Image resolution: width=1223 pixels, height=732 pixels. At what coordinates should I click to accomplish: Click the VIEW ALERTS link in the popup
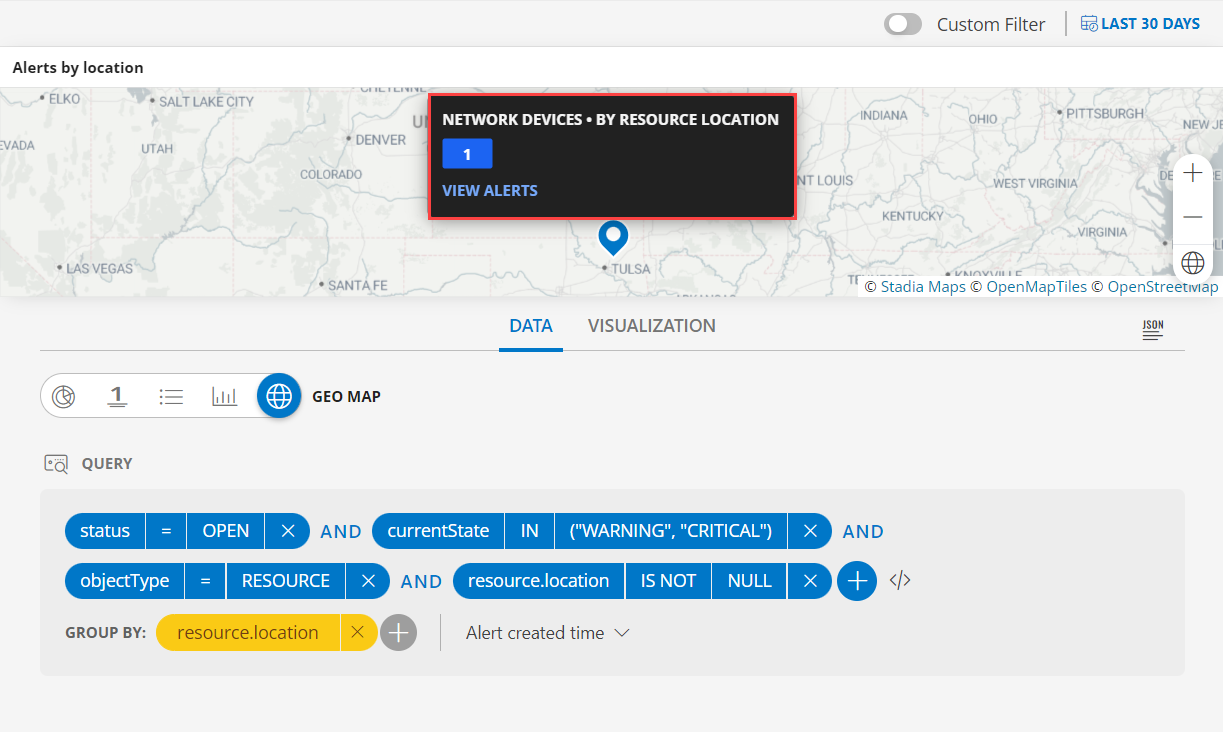point(490,190)
